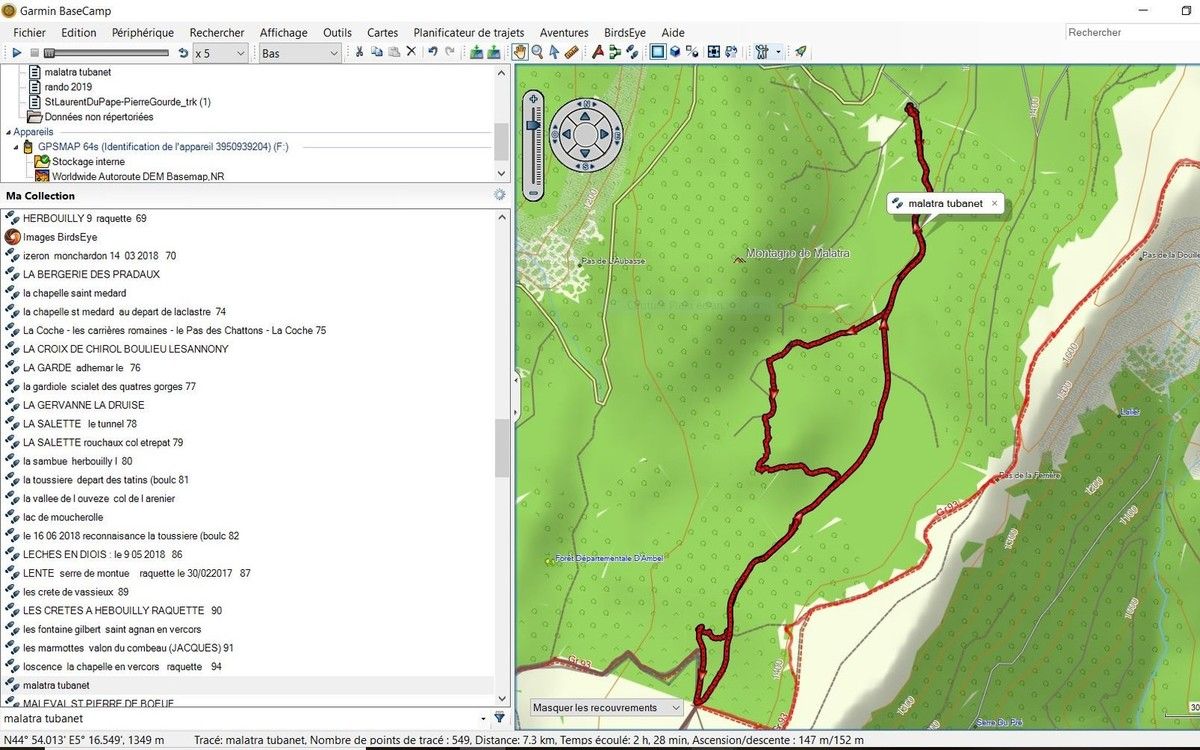The width and height of the screenshot is (1200, 750).
Task: Select the Hand pan tool
Action: click(x=520, y=52)
